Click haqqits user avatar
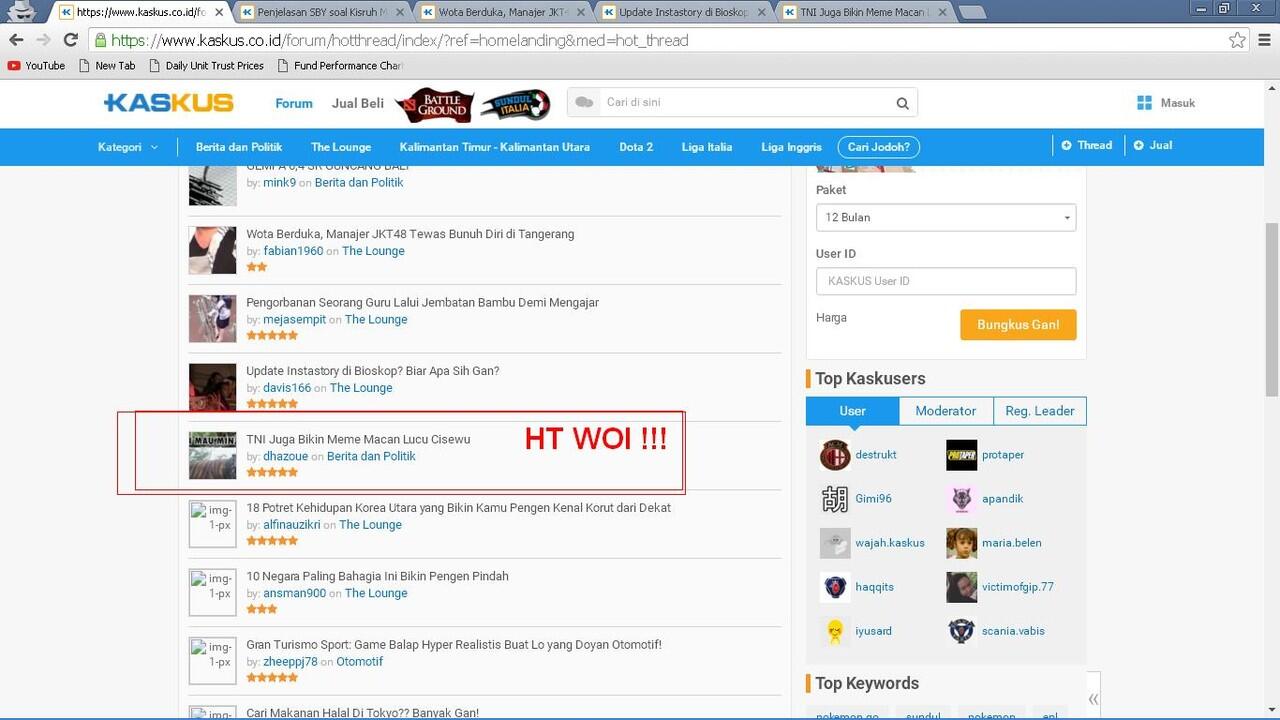Viewport: 1280px width, 720px height. coord(835,587)
